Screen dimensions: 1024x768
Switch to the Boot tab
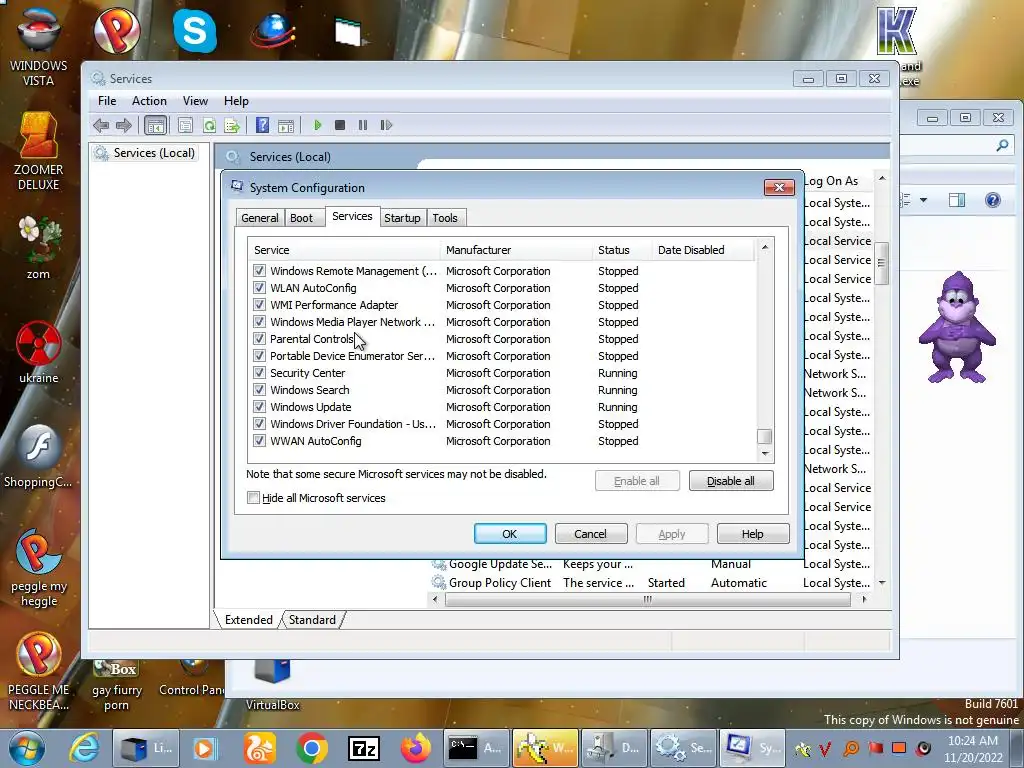pyautogui.click(x=301, y=217)
